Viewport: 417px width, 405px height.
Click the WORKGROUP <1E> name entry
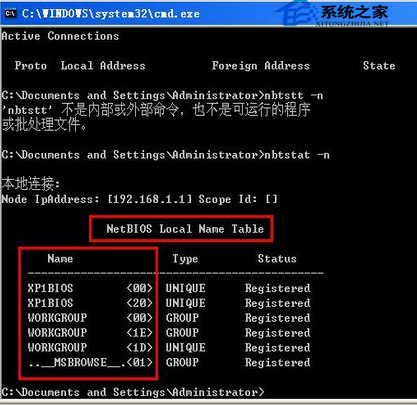point(90,333)
